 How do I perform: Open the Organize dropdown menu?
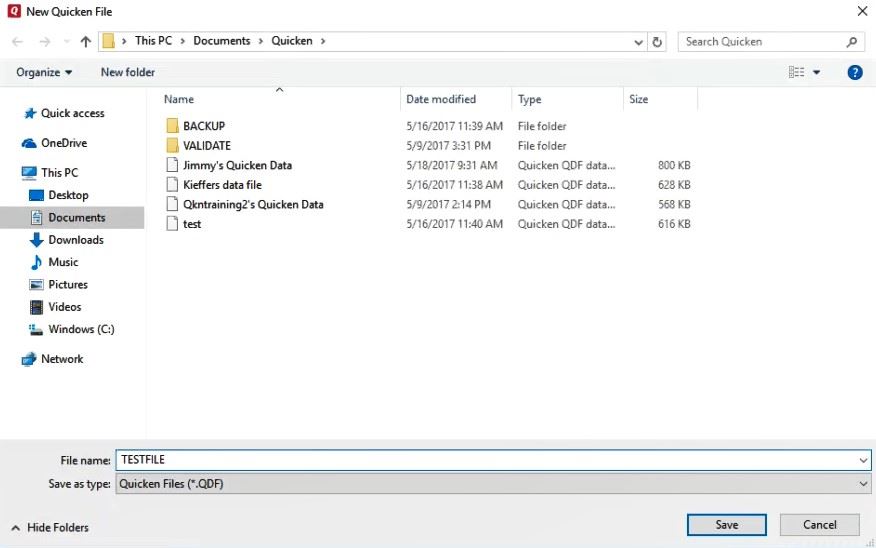click(x=44, y=72)
